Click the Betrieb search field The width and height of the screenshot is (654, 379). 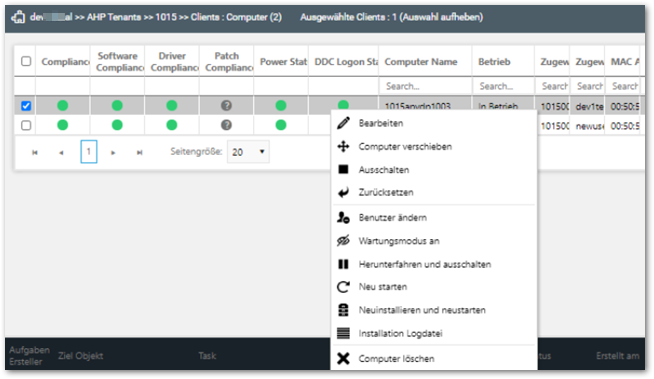pyautogui.click(x=503, y=86)
